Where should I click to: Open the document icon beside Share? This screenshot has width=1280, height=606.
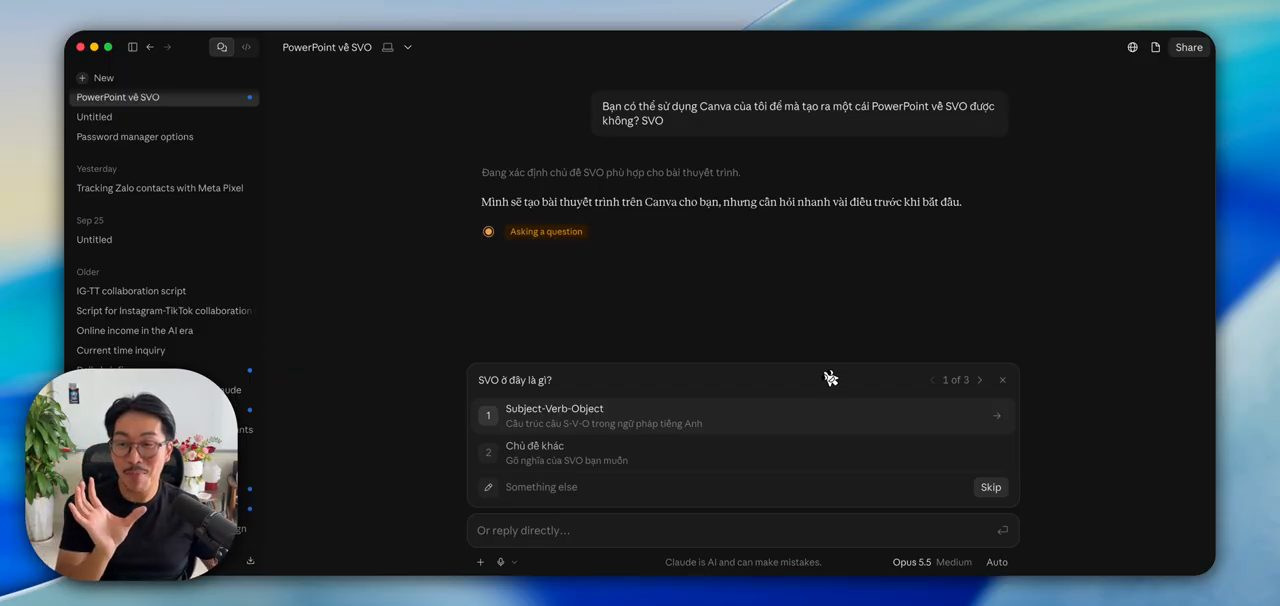(x=1155, y=47)
